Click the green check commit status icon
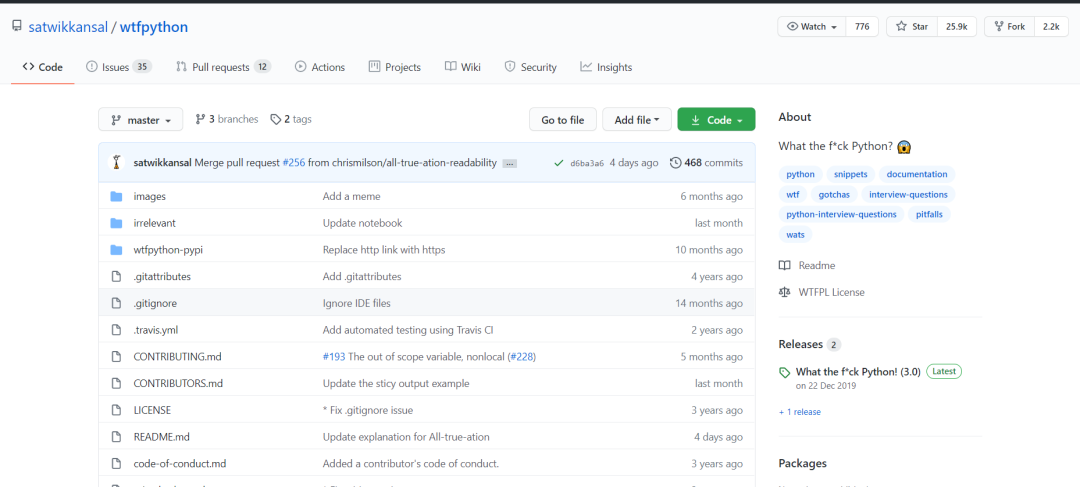 click(x=559, y=163)
